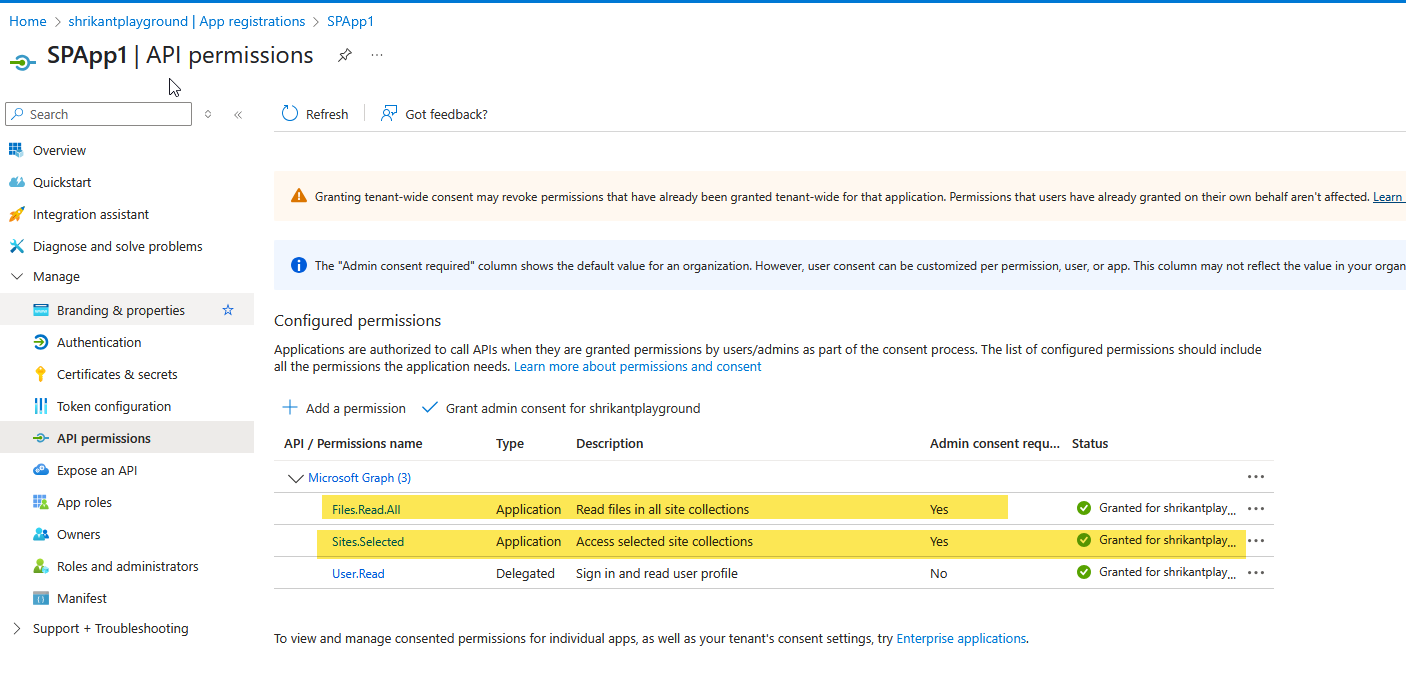Screen dimensions: 1406x696
Task: Click the Authentication icon
Action: pyautogui.click(x=40, y=342)
